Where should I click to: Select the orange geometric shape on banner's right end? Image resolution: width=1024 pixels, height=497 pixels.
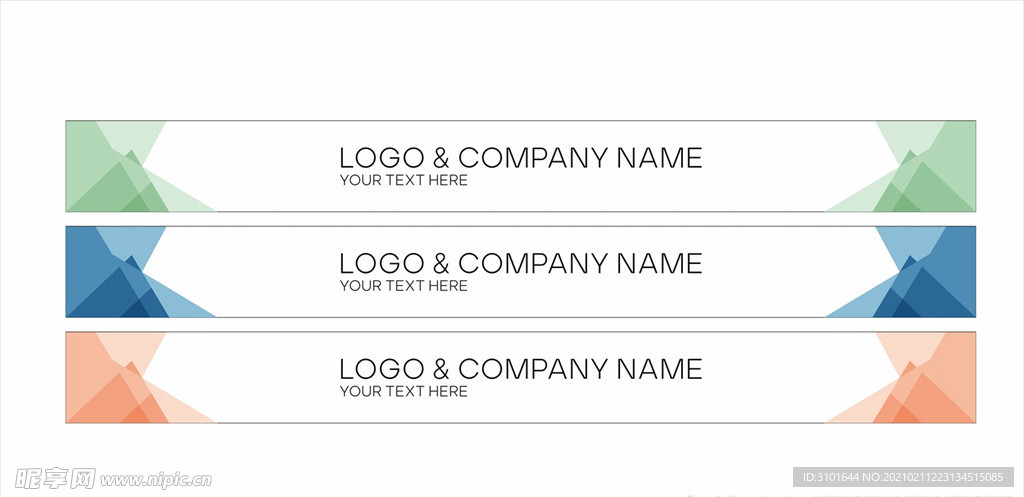pyautogui.click(x=914, y=378)
